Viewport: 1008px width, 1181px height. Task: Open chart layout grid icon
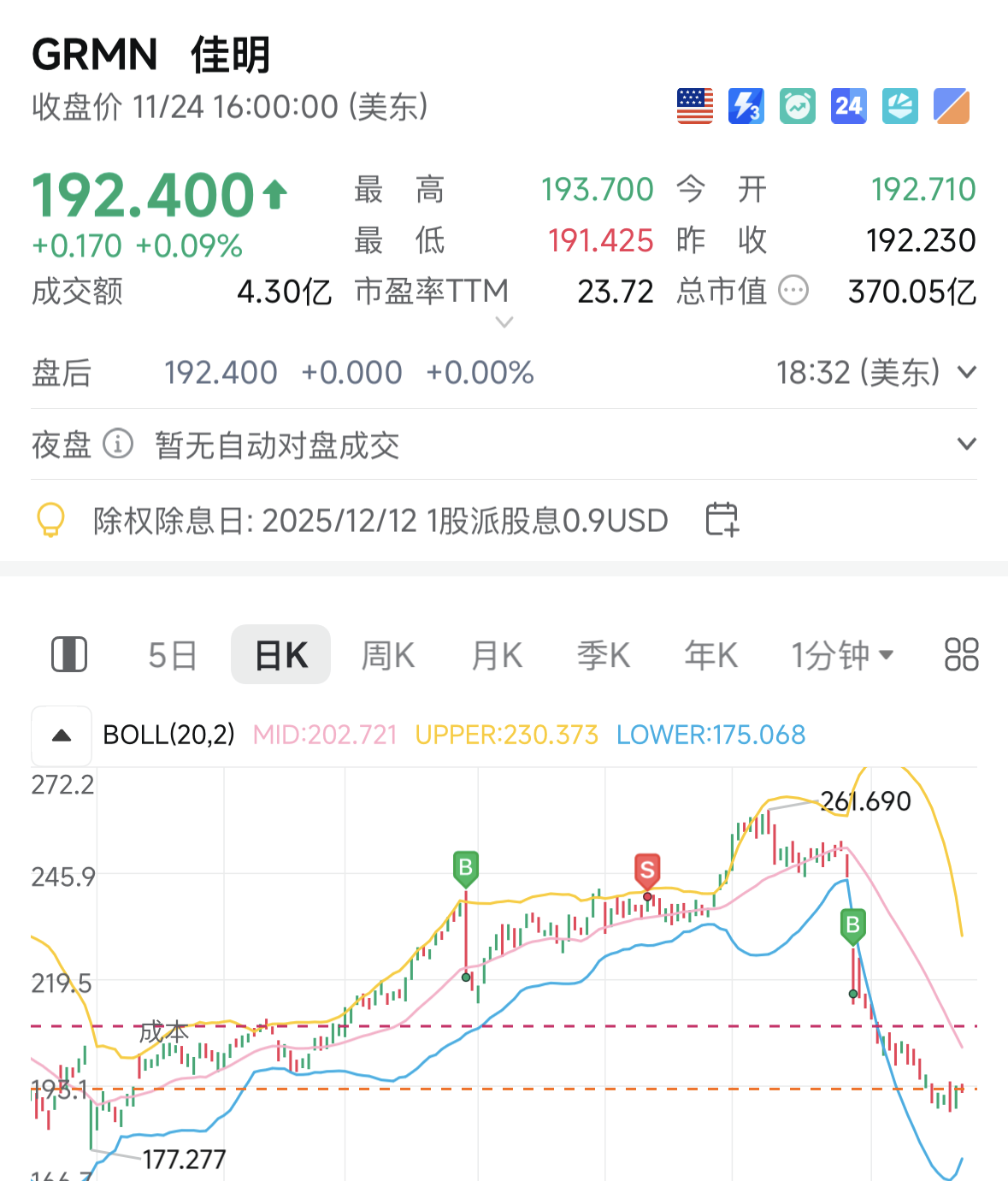click(x=961, y=654)
